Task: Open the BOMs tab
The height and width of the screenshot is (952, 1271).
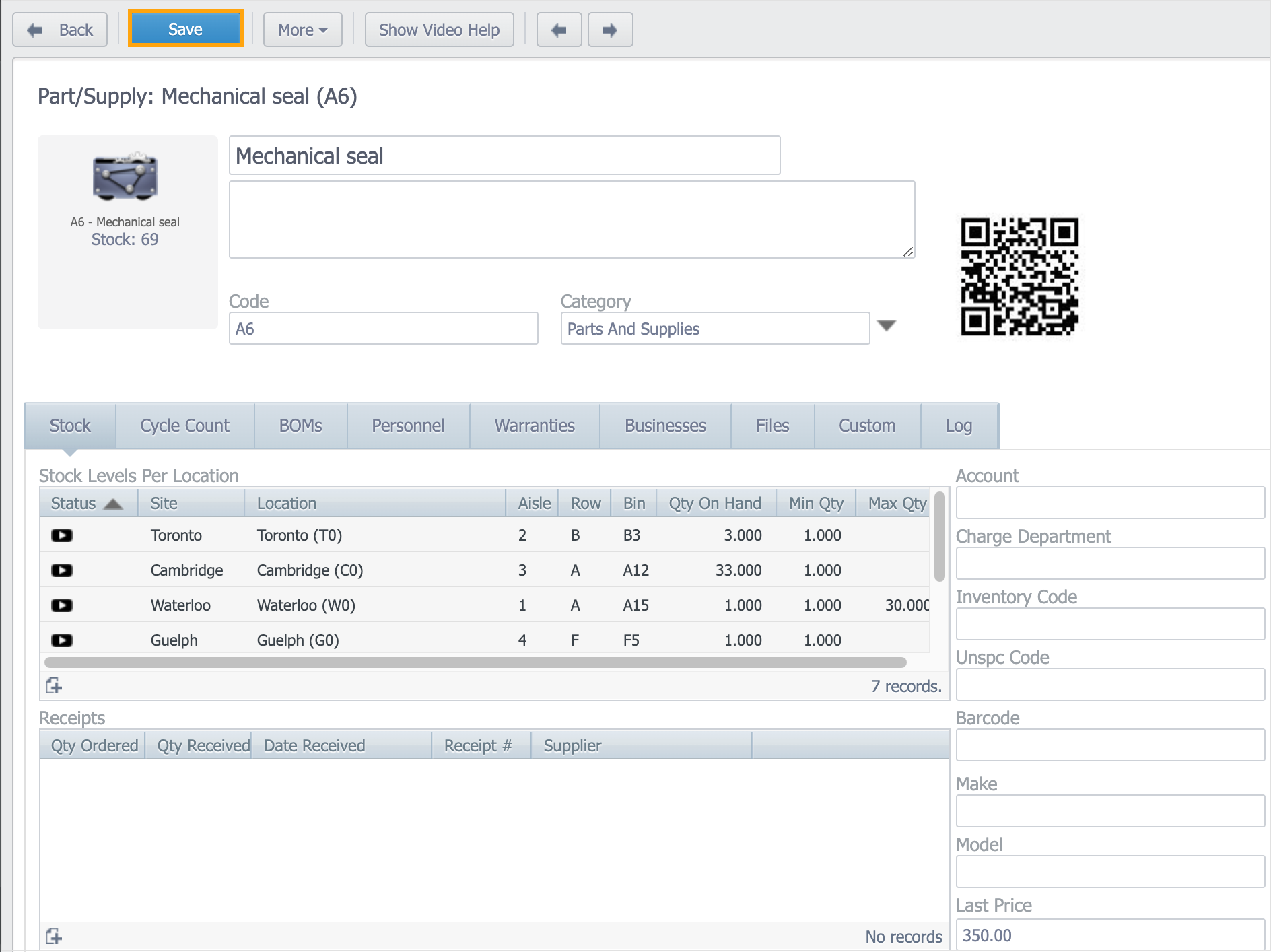Action: [x=301, y=426]
